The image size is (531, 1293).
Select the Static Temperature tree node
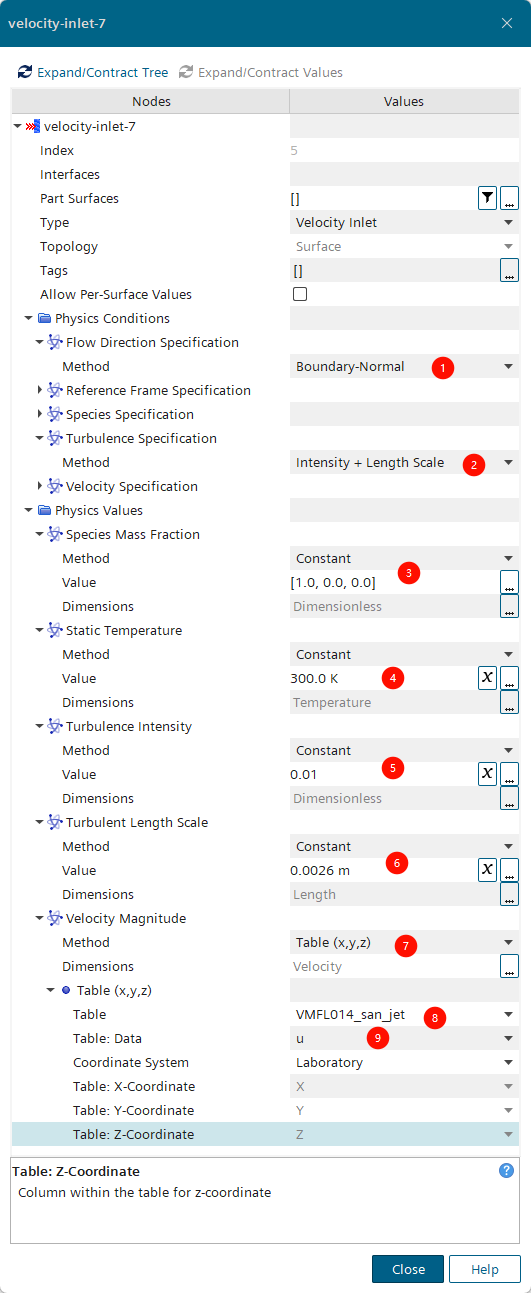point(124,630)
